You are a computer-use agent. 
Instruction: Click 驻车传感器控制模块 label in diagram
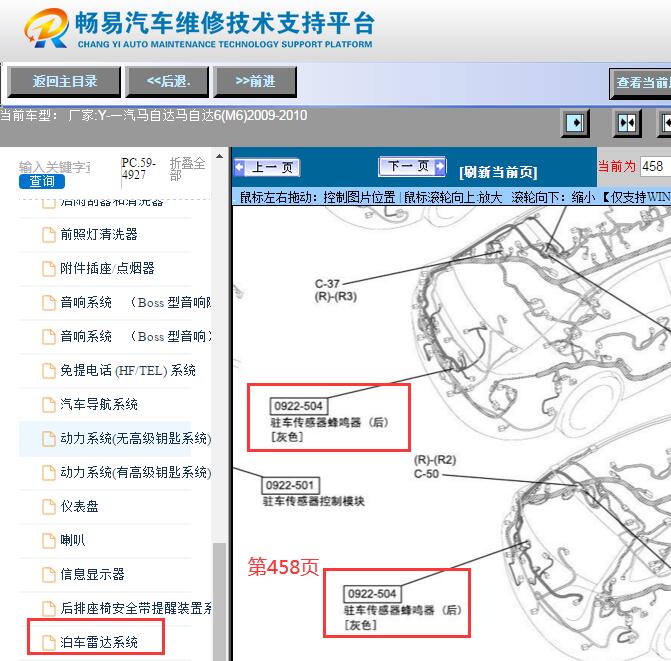coord(314,501)
